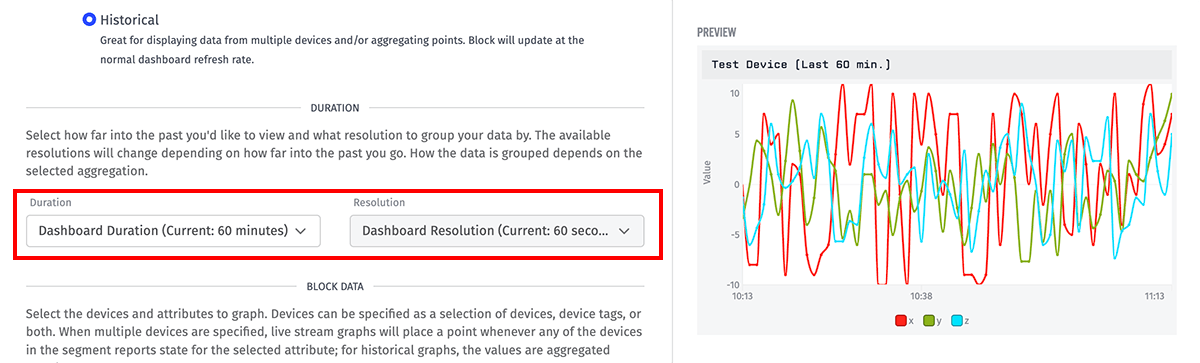Click the Test Device chart title
Screen dimensions: 1200x363
[801, 64]
